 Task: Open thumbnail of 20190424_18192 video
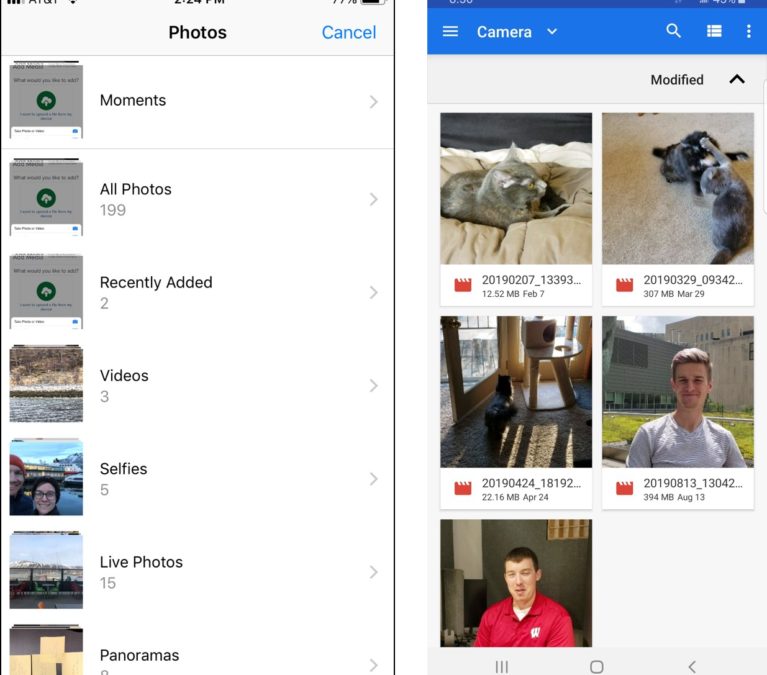(x=516, y=391)
